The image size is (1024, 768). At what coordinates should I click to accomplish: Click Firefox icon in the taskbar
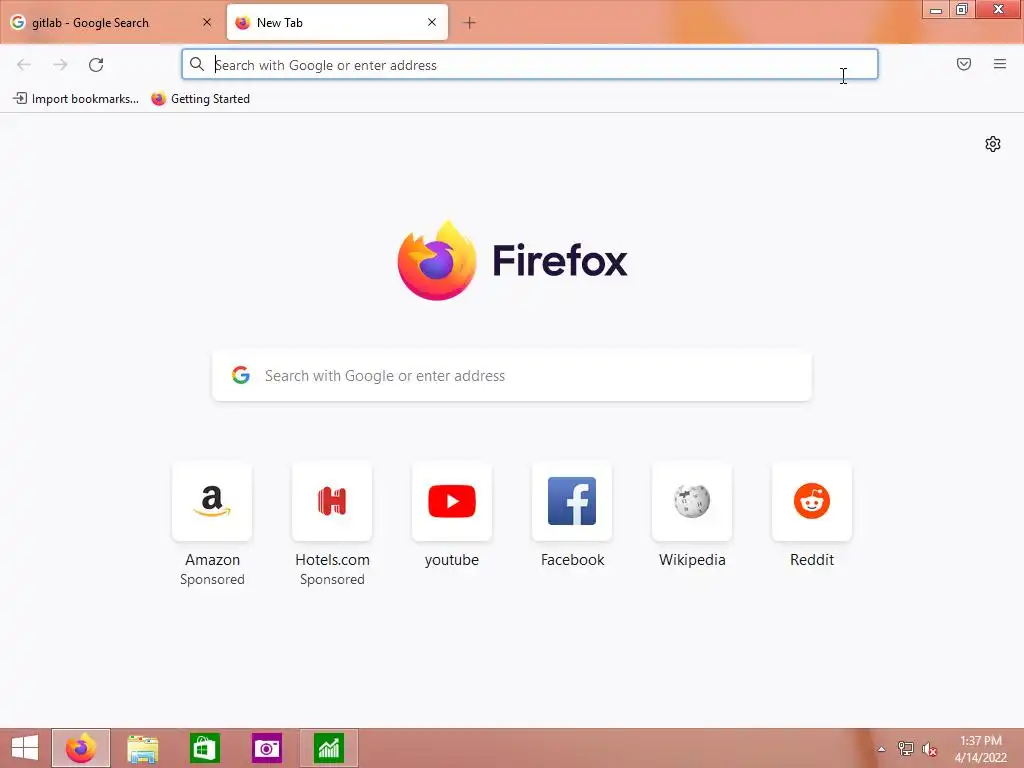[81, 748]
